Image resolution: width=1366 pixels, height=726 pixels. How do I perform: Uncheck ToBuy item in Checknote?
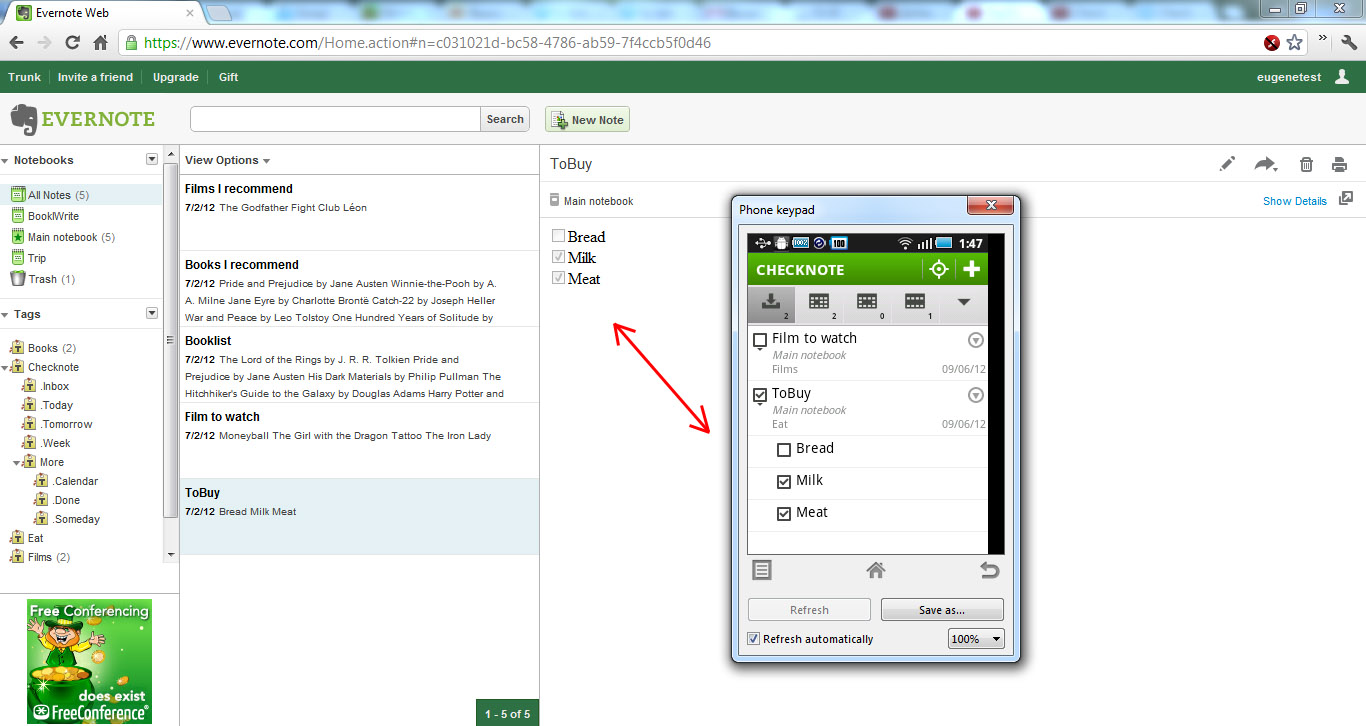click(760, 395)
